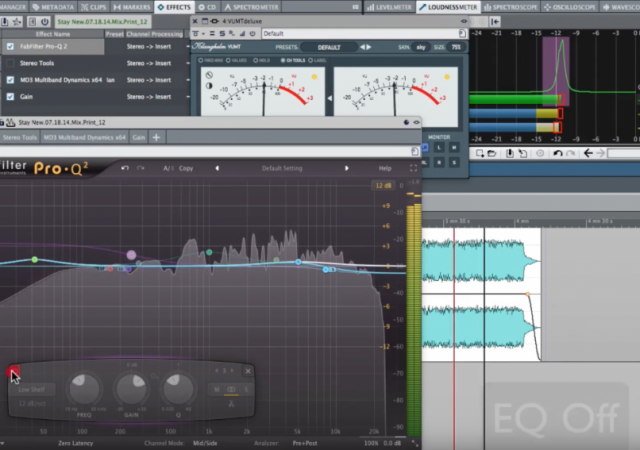Open the Clips tab
Image resolution: width=640 pixels, height=450 pixels.
pos(94,7)
